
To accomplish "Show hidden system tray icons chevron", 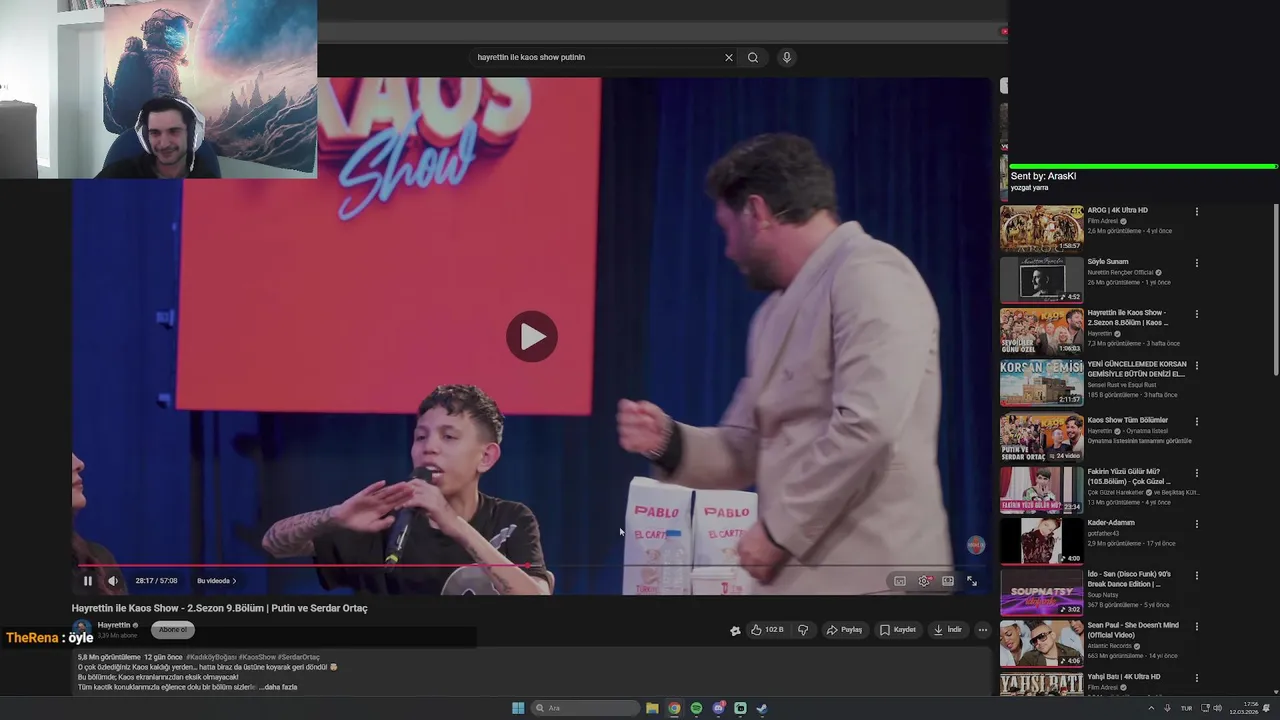I will point(1150,708).
